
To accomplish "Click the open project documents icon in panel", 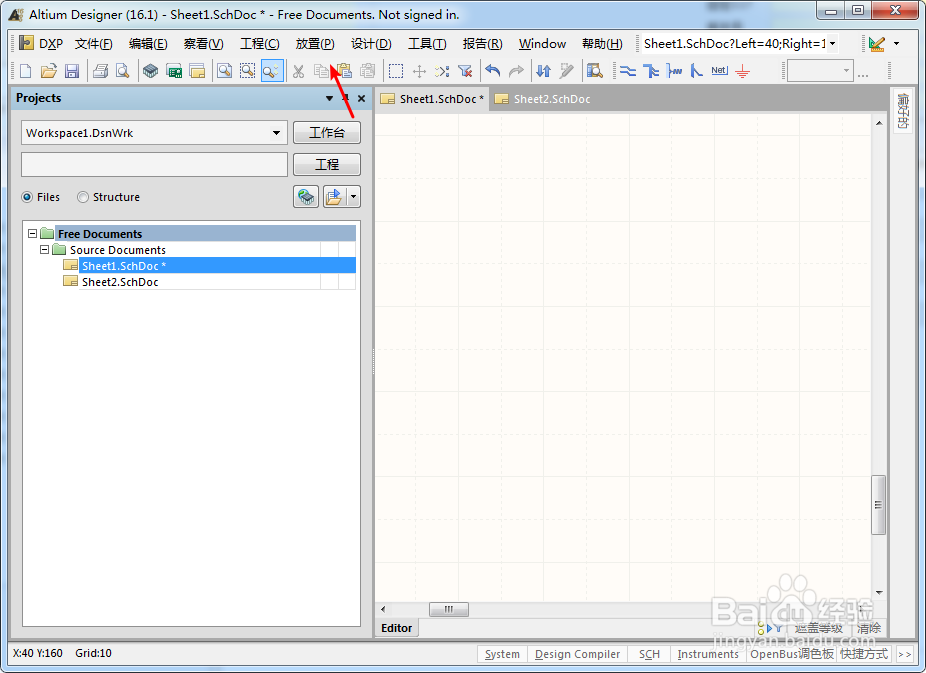I will (x=334, y=197).
